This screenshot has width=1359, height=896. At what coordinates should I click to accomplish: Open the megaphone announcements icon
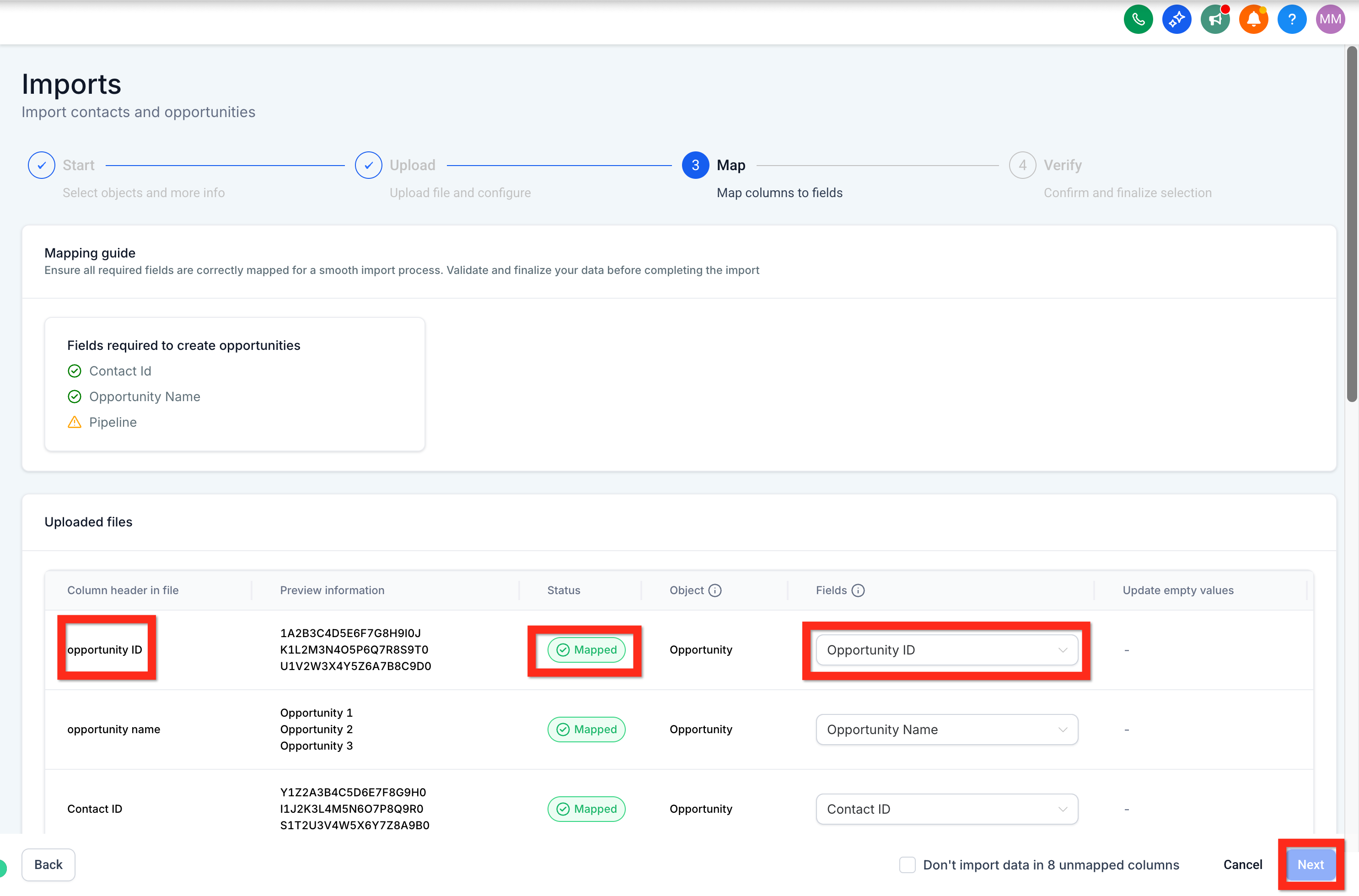pyautogui.click(x=1214, y=19)
